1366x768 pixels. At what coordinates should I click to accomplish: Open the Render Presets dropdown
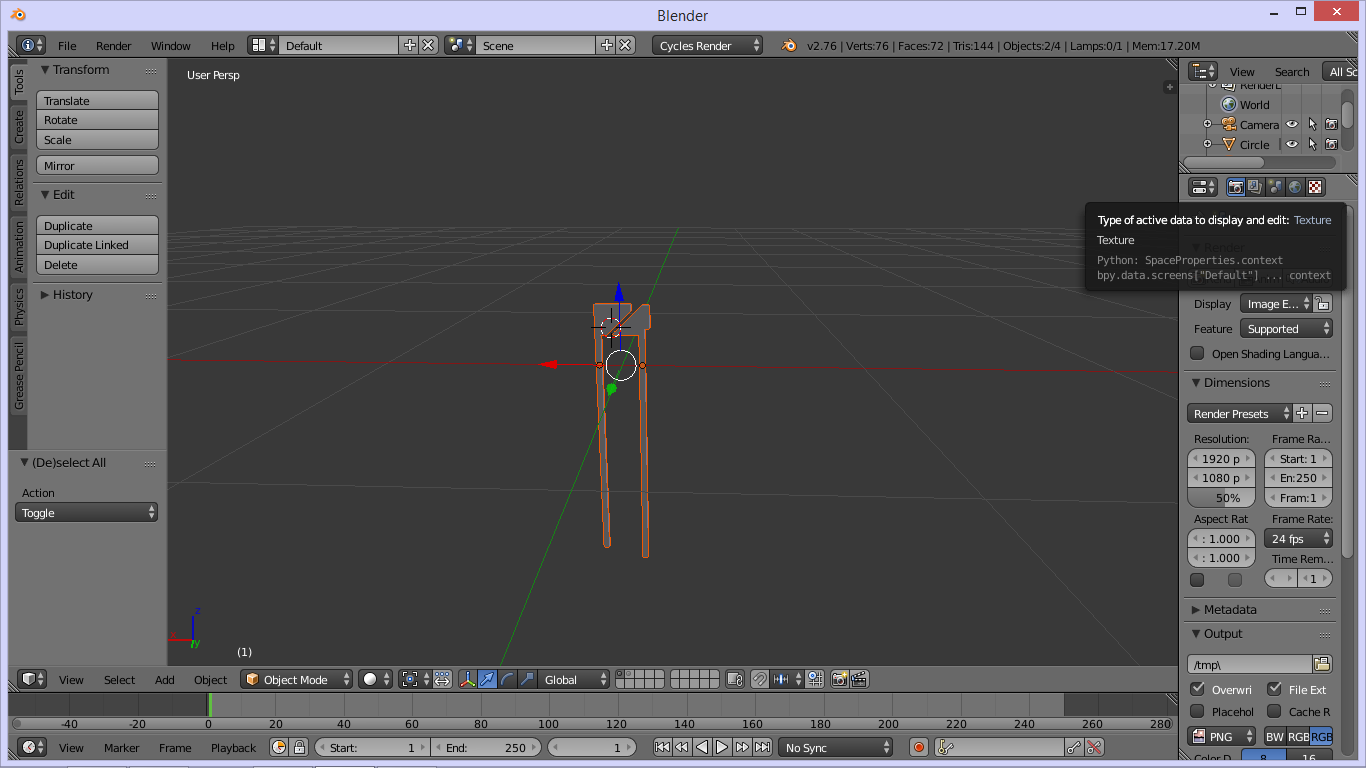(x=1239, y=413)
